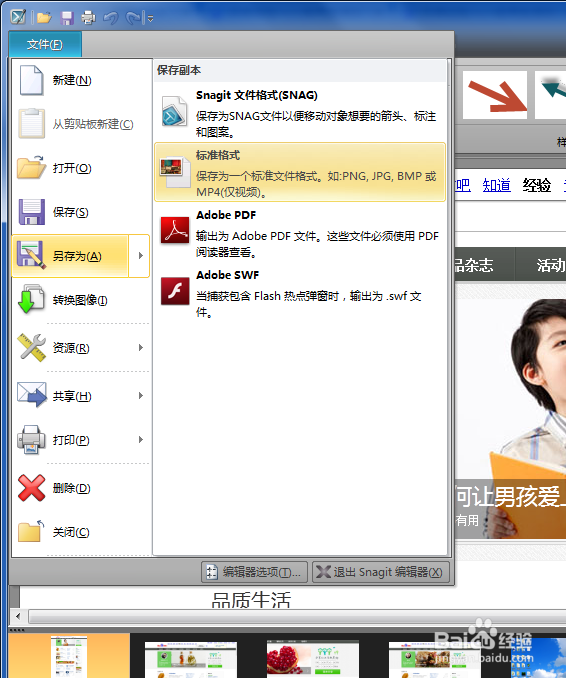Click the 打印(P) printer icon
The image size is (566, 678).
(x=32, y=440)
